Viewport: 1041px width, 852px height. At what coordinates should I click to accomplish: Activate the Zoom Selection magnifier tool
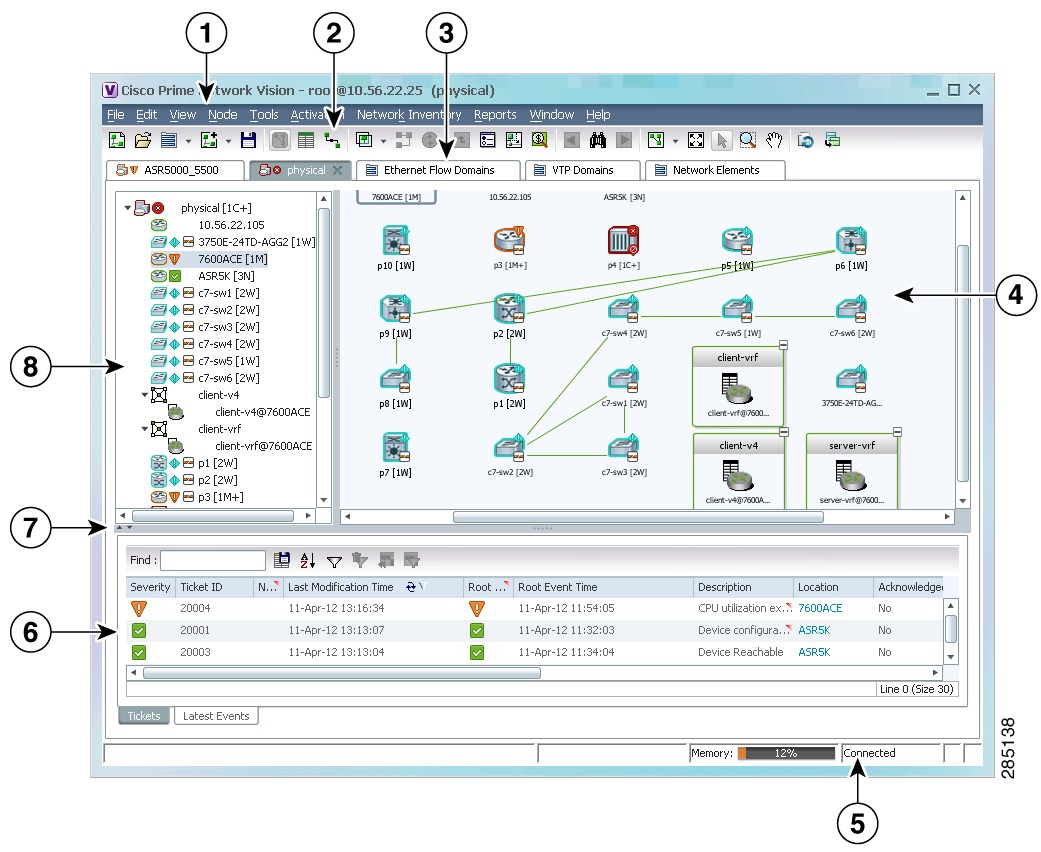point(748,140)
